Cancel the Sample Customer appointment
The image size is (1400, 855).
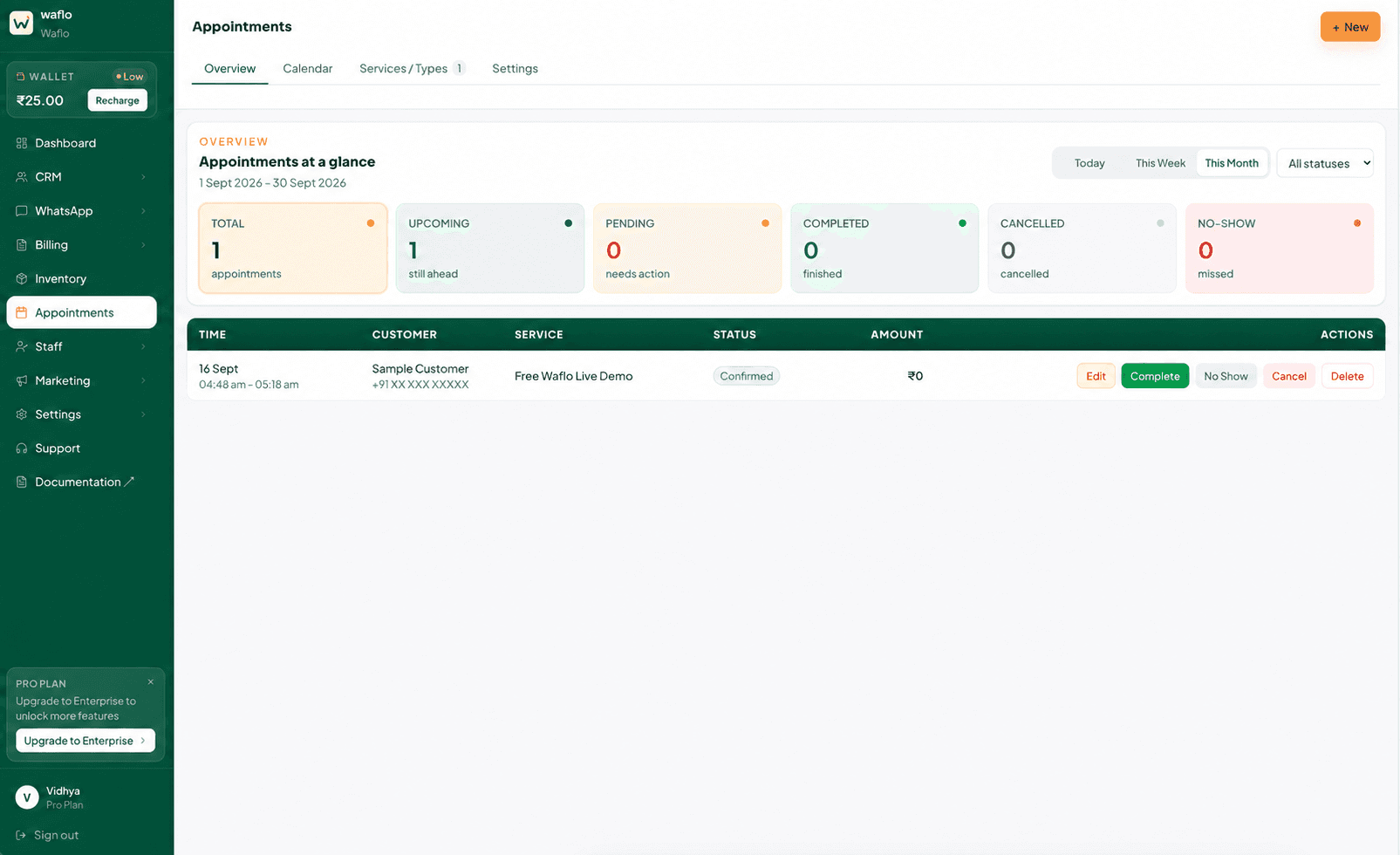click(1289, 376)
